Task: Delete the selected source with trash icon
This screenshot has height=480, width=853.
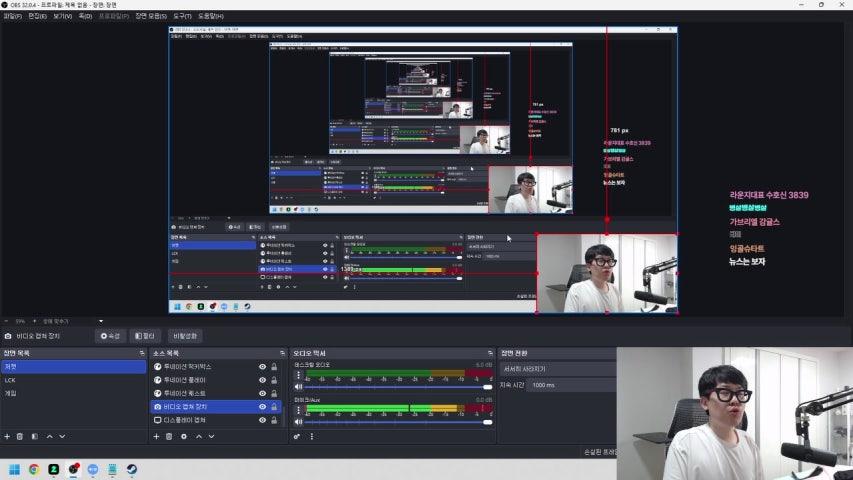Action: pyautogui.click(x=169, y=436)
